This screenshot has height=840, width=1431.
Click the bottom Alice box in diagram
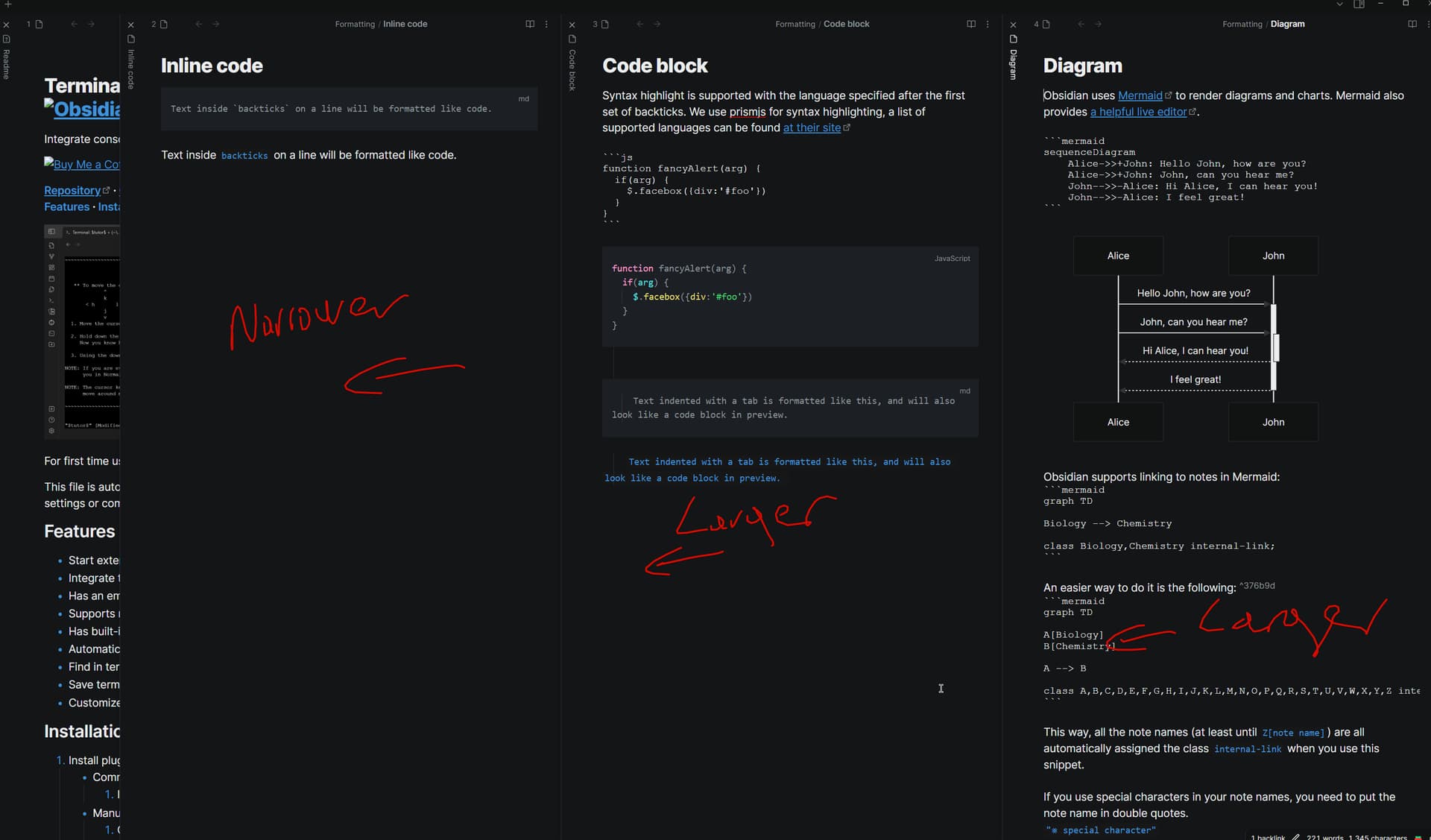[x=1118, y=422]
